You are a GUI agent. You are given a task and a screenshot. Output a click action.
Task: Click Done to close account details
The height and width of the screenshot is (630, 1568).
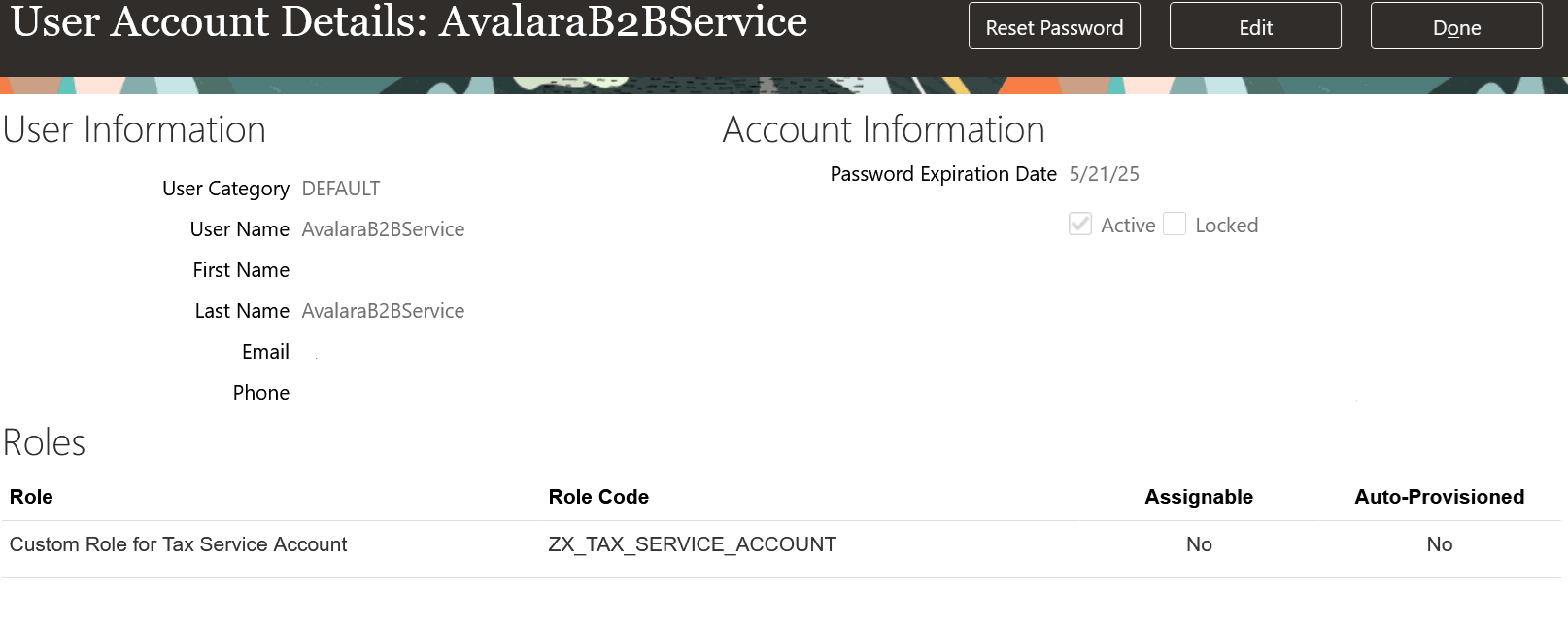1455,27
